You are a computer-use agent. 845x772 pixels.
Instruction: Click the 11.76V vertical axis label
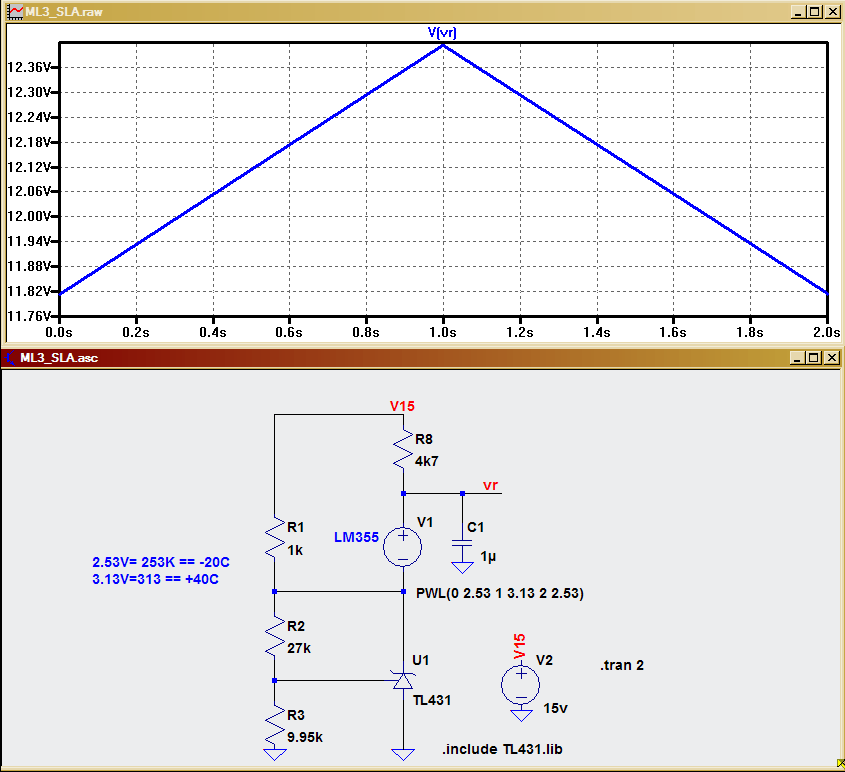[x=29, y=316]
